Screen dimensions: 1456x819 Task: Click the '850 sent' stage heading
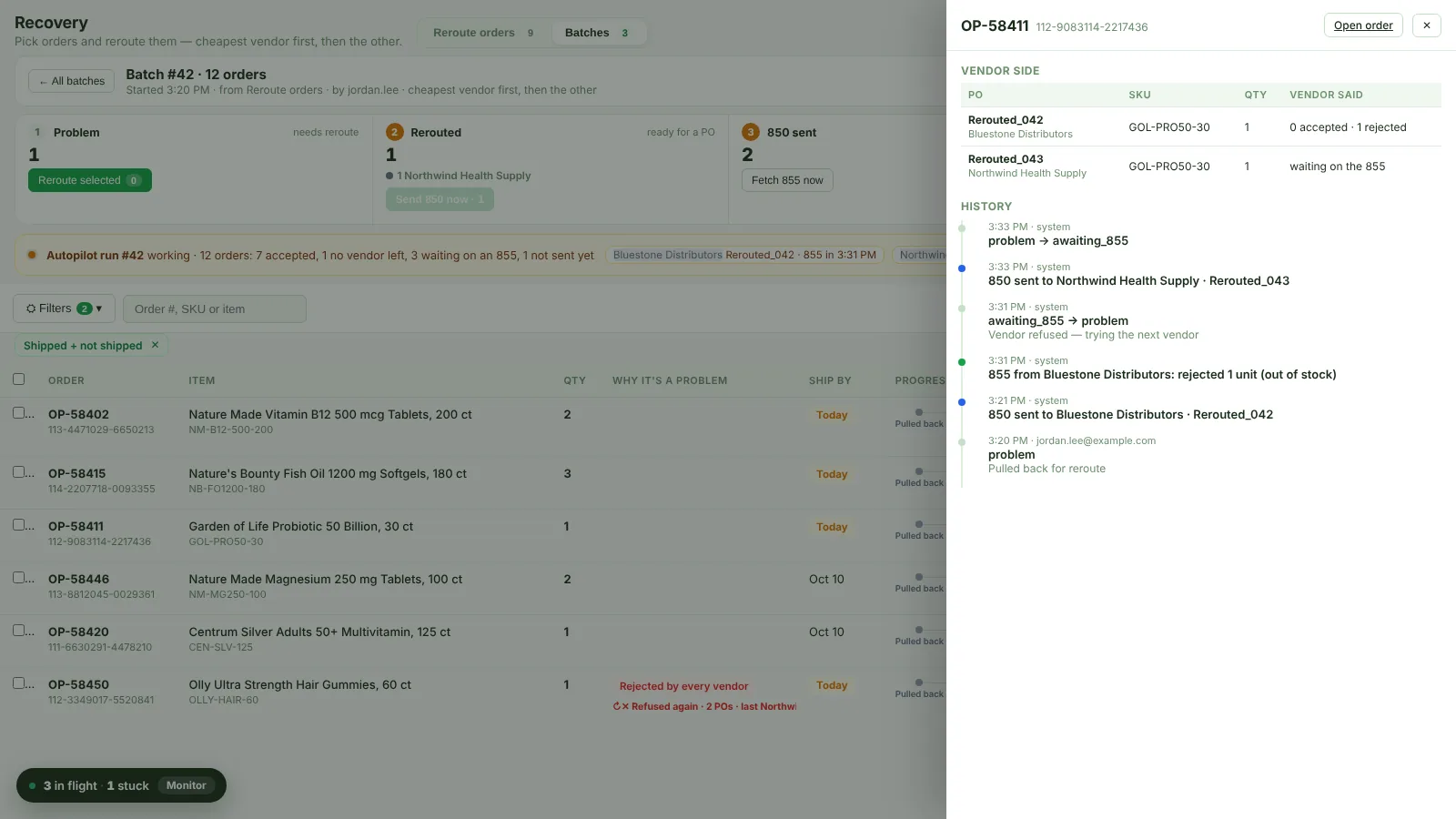[792, 133]
